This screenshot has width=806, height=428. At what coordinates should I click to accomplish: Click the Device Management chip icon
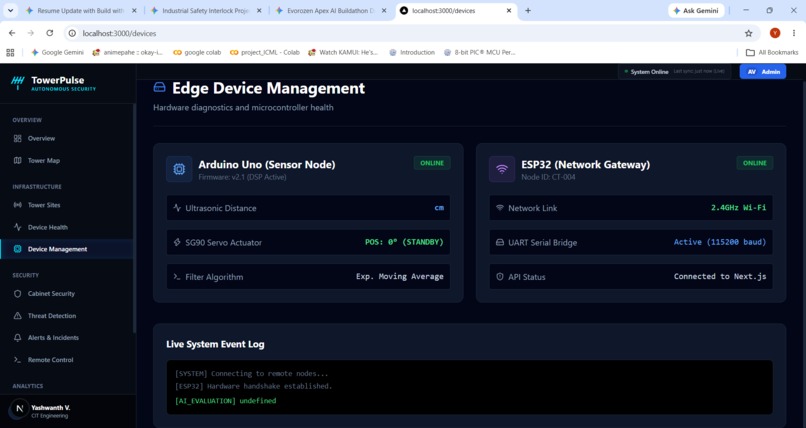point(17,249)
